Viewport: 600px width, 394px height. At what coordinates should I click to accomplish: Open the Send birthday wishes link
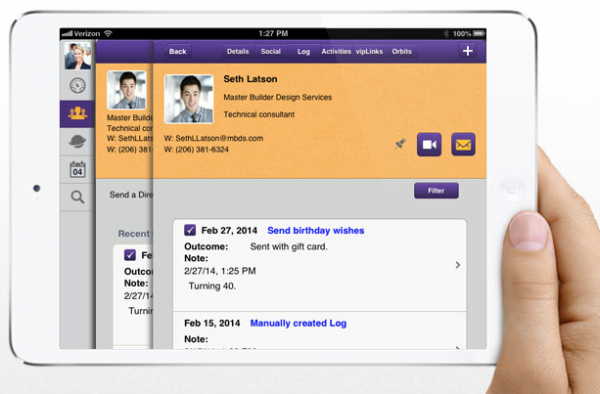tap(316, 230)
